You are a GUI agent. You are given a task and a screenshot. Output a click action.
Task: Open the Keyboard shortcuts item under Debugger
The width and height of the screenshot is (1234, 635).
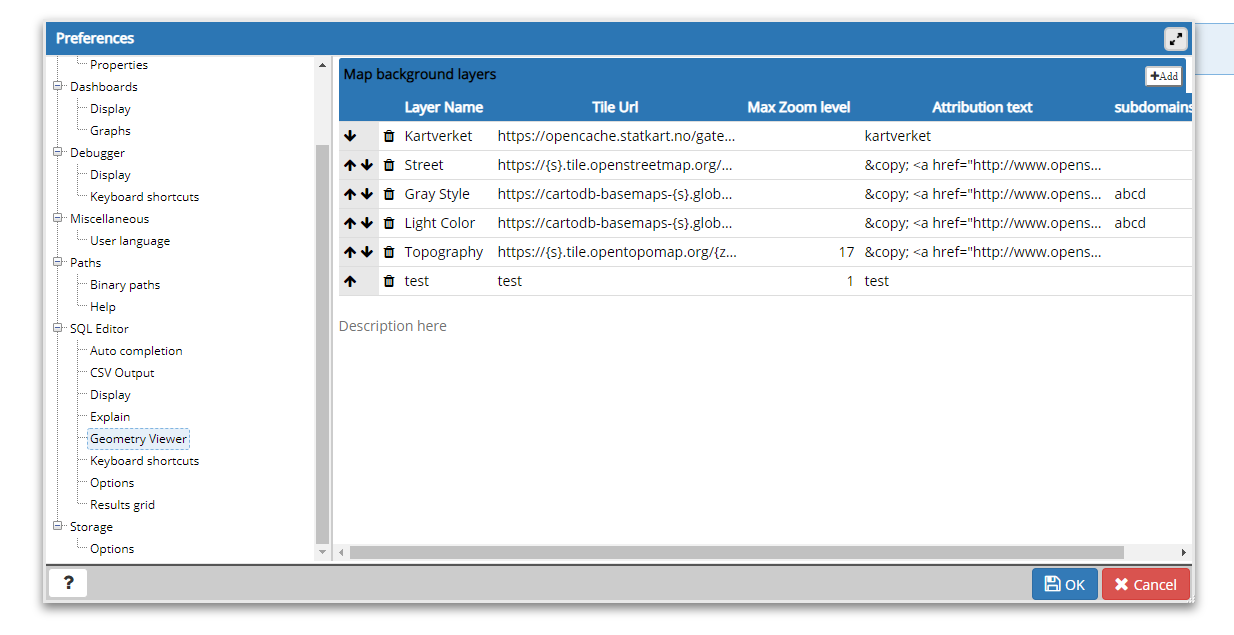coord(144,197)
